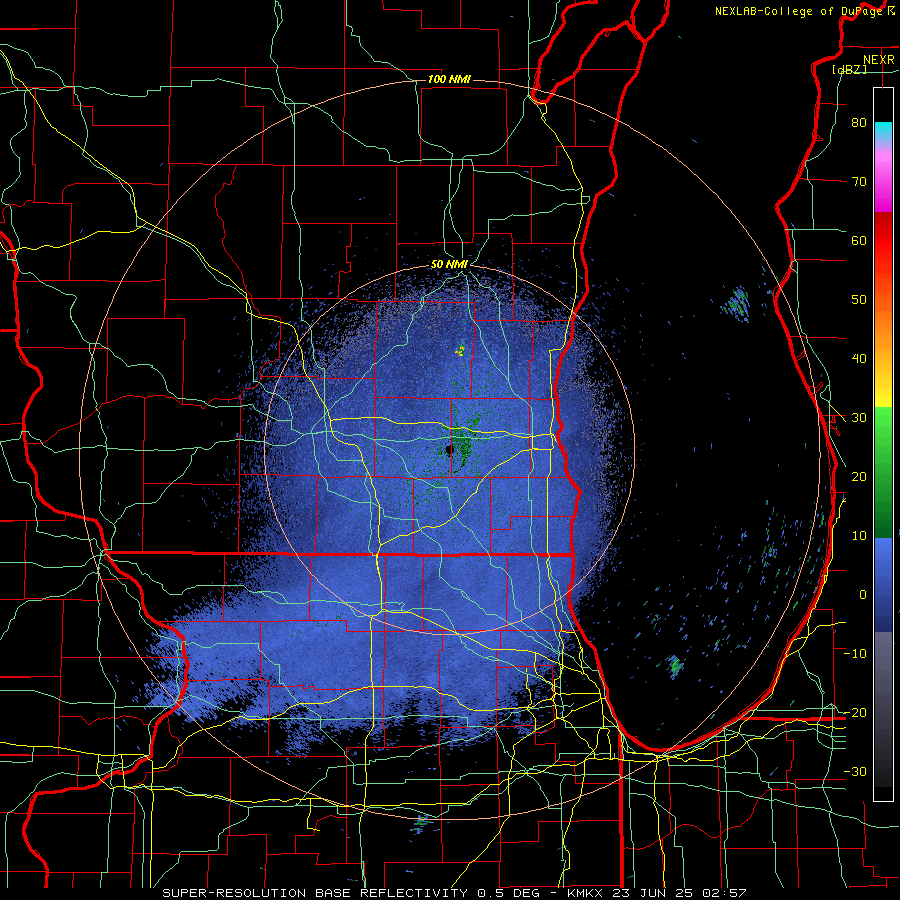Click the '100 NMI' range ring label
900x900 pixels.
click(449, 79)
